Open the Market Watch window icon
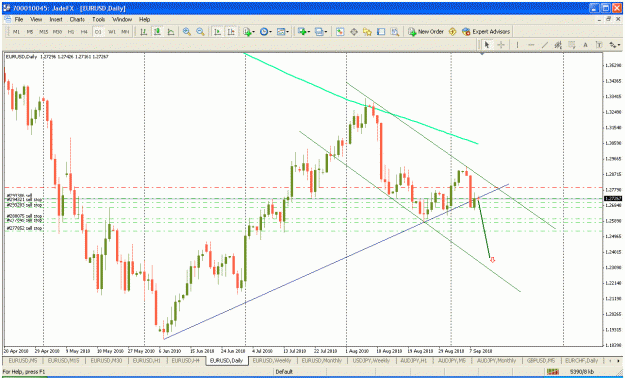The height and width of the screenshot is (378, 625). tap(340, 32)
